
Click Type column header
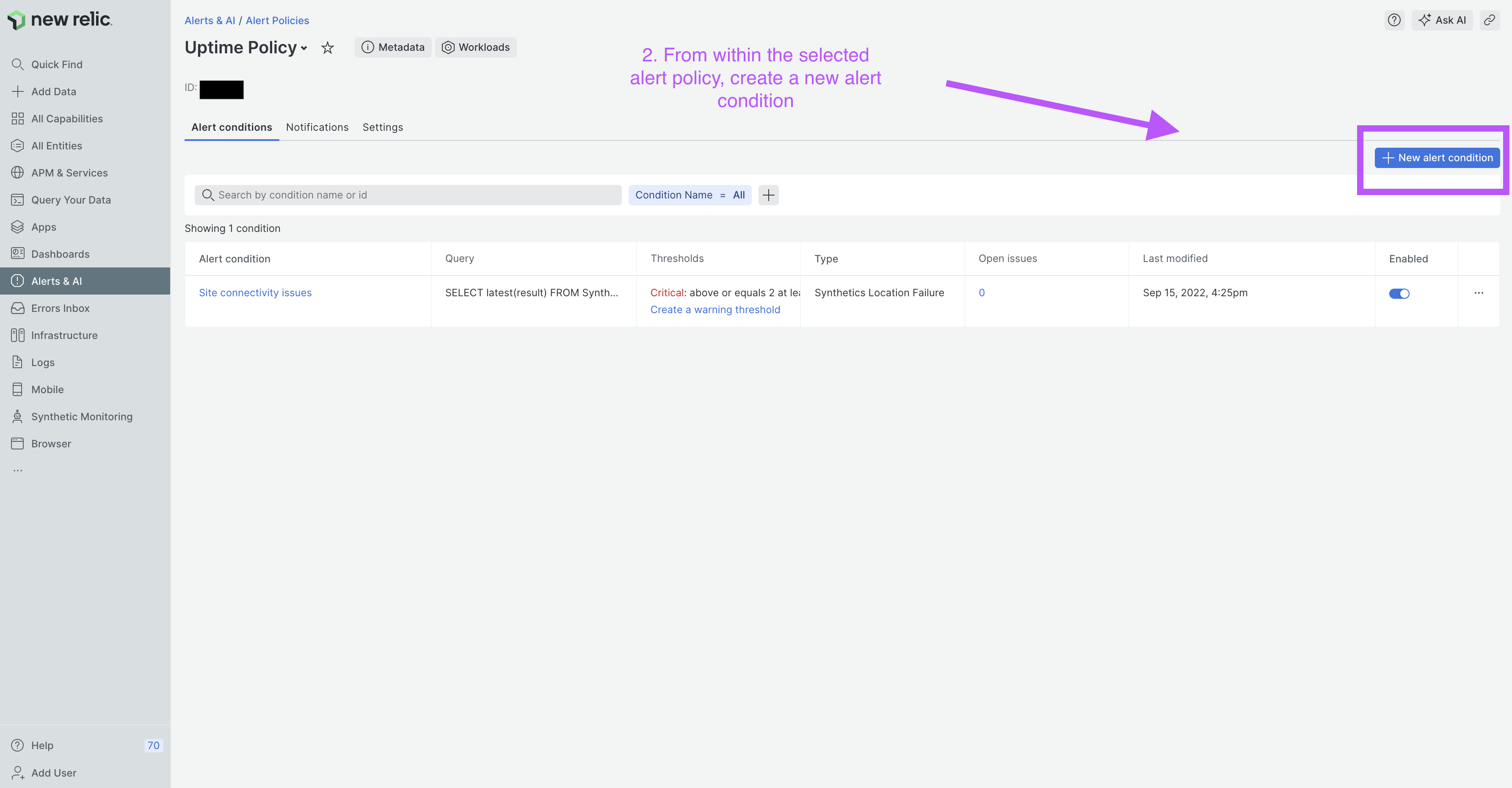click(x=826, y=259)
